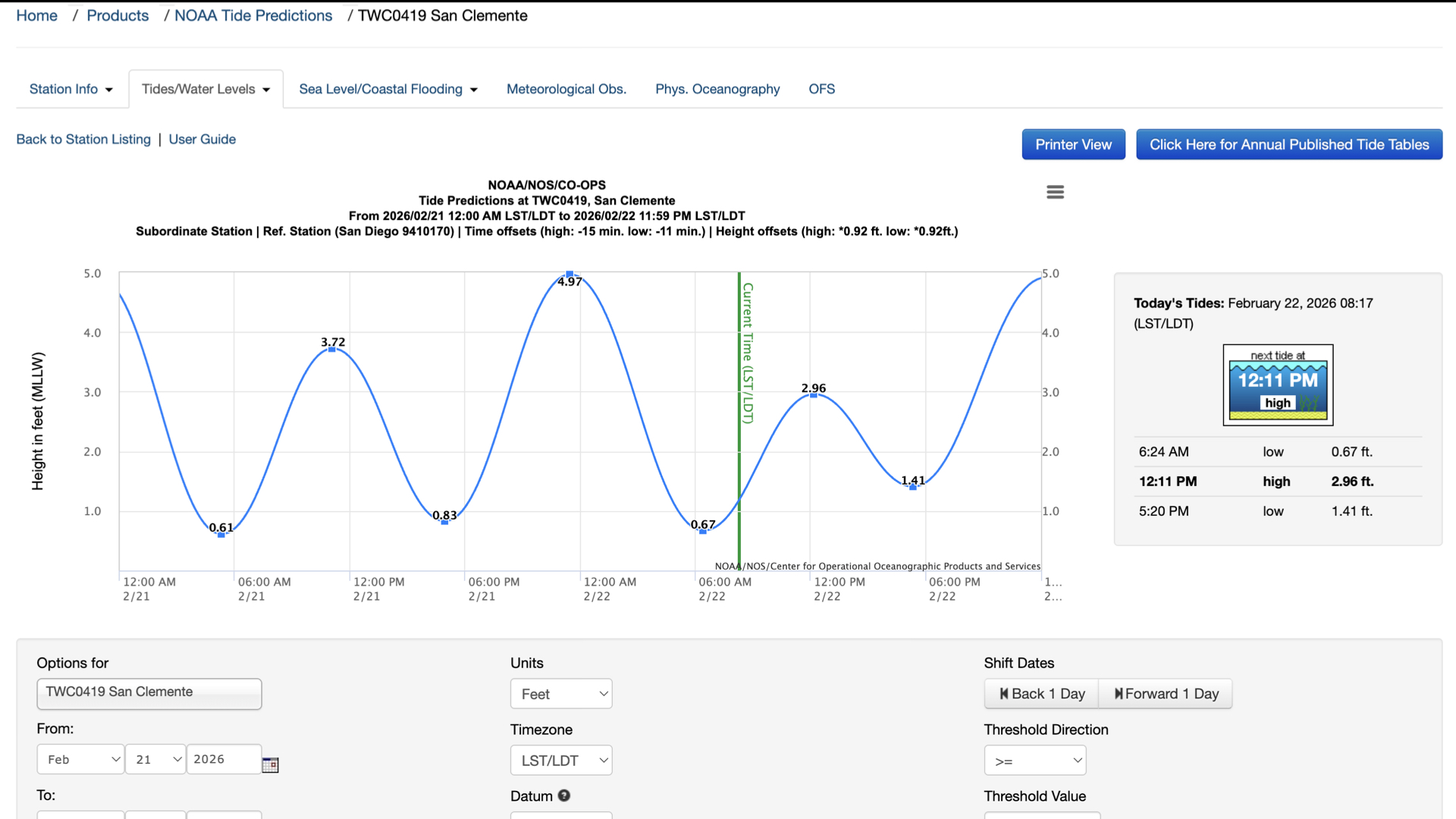Click the From year 2026 field

coord(223,759)
